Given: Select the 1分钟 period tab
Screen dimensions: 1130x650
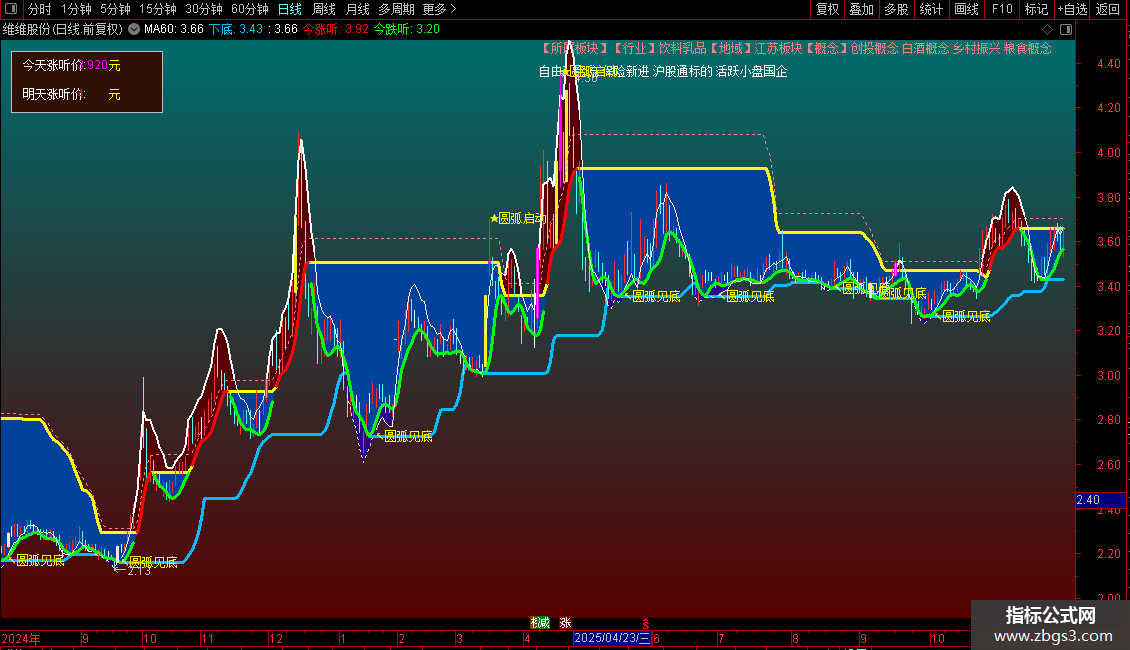Looking at the screenshot, I should [x=76, y=9].
